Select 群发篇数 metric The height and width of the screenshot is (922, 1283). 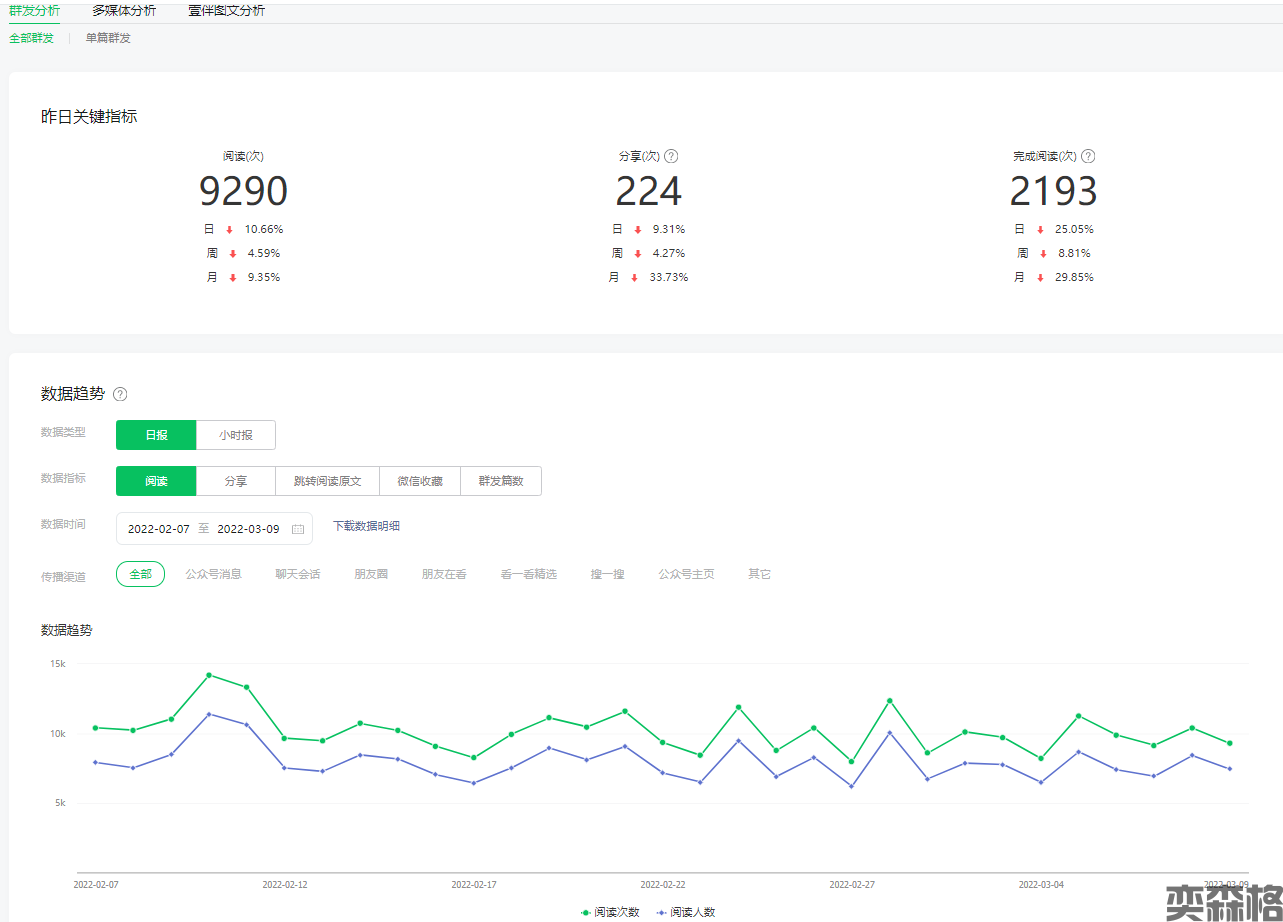pyautogui.click(x=501, y=481)
